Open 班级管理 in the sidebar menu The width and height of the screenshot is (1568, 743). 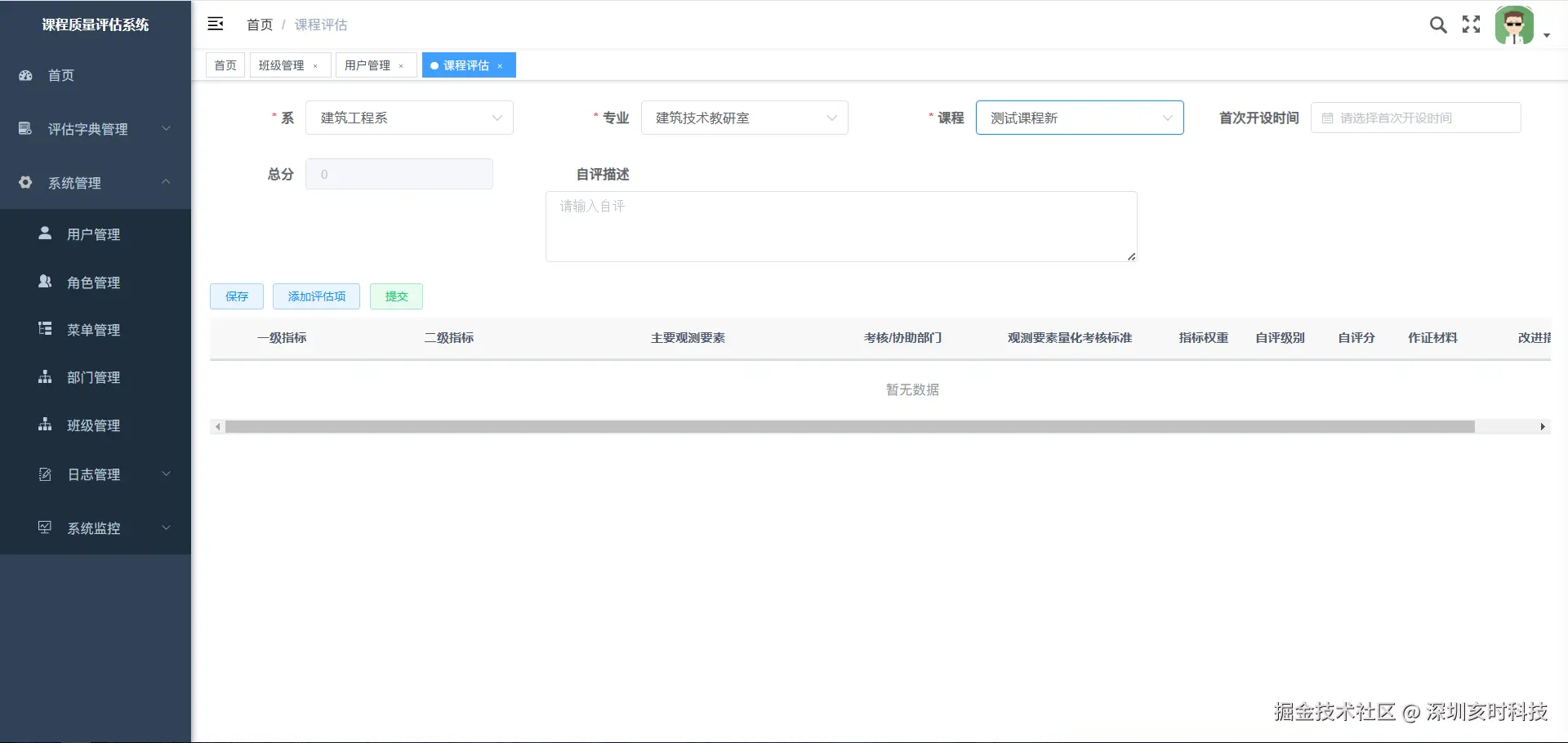[96, 425]
